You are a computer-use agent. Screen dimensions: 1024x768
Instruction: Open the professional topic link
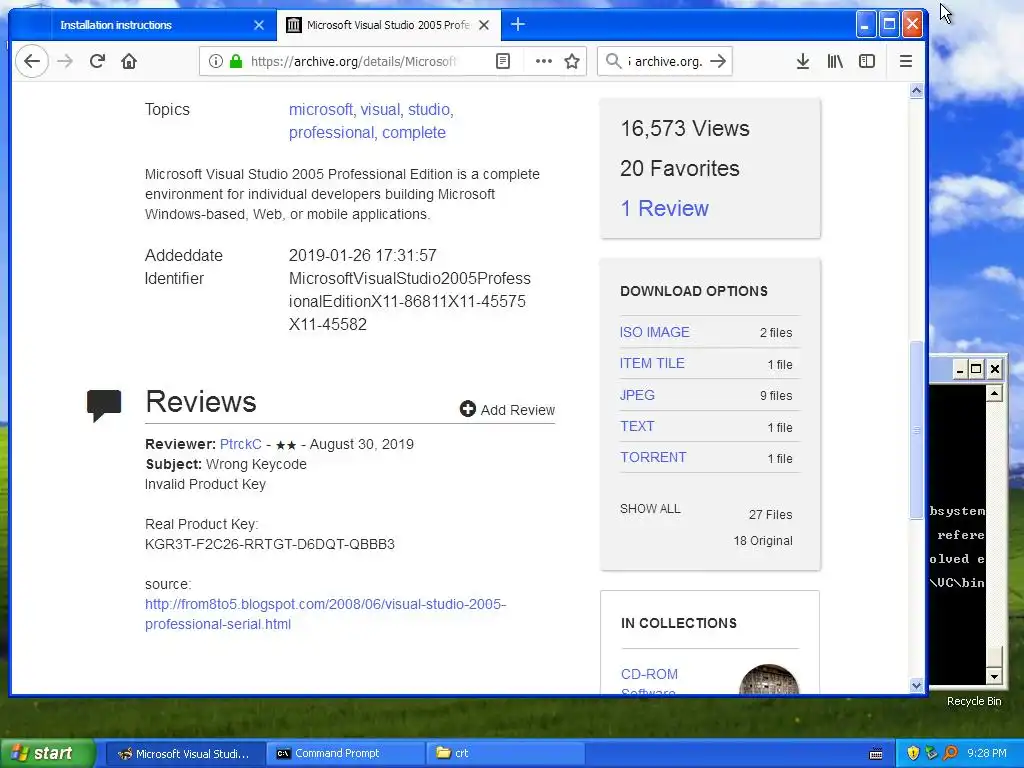point(332,133)
